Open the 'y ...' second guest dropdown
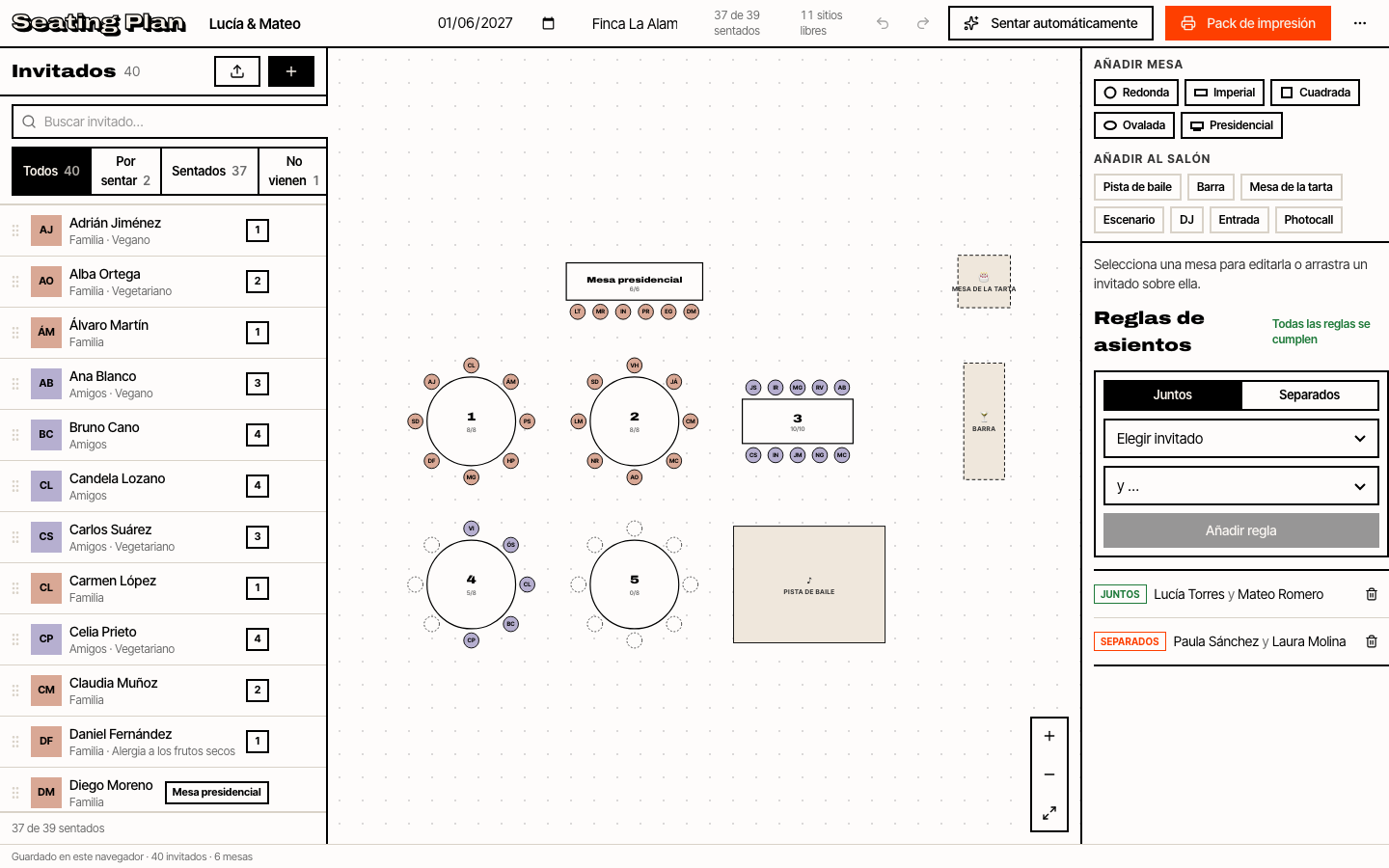This screenshot has height=868, width=1389. click(x=1241, y=487)
